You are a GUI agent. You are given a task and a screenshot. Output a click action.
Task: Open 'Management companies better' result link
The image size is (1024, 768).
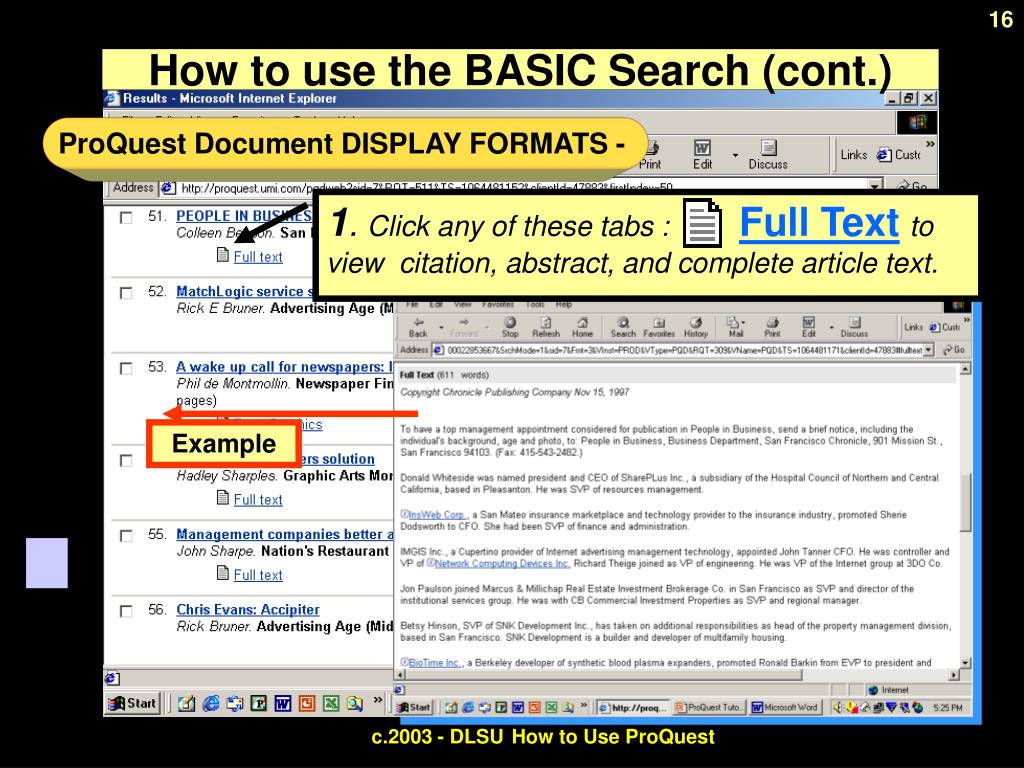tap(284, 534)
